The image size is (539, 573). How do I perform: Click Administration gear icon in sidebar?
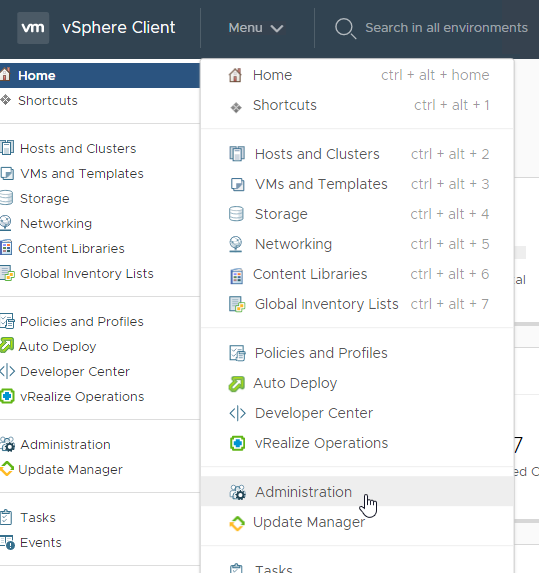(8, 444)
